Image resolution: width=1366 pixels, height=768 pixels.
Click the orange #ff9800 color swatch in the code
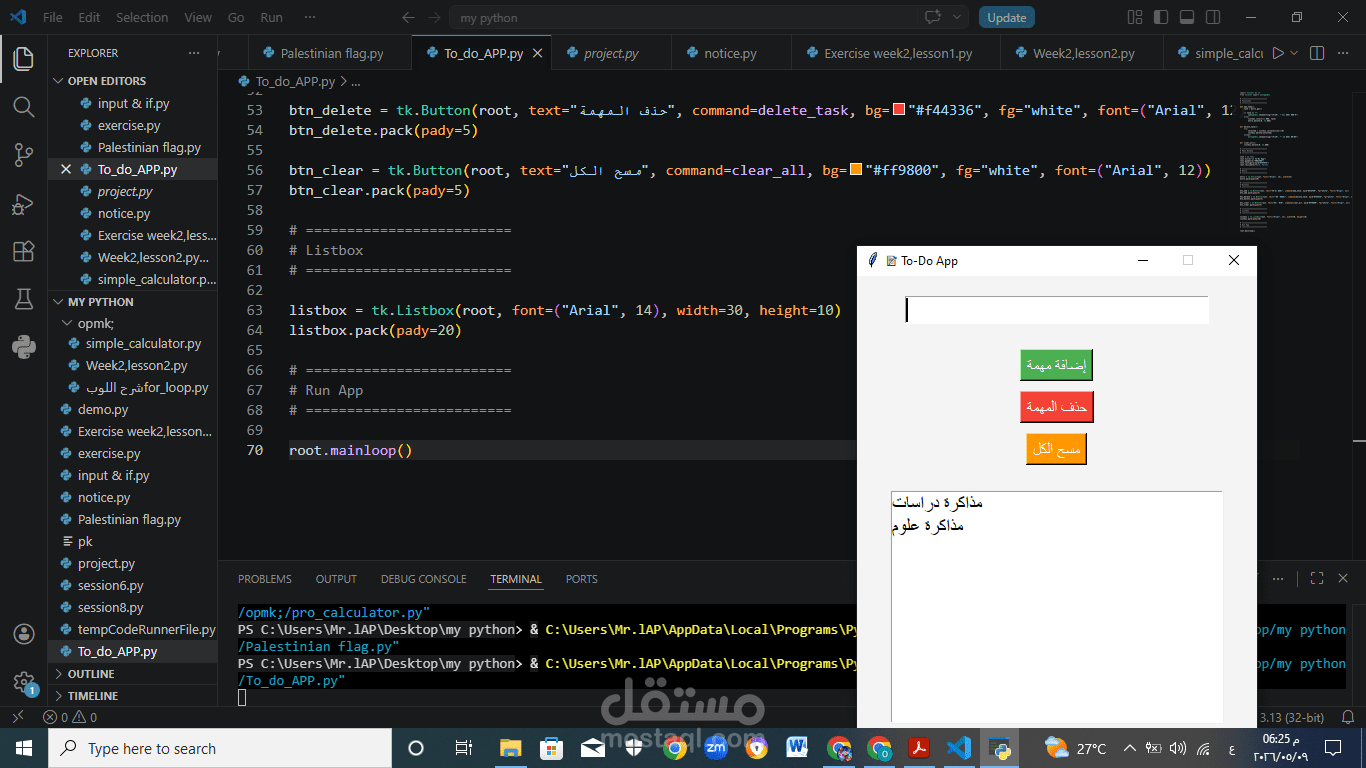click(x=856, y=170)
